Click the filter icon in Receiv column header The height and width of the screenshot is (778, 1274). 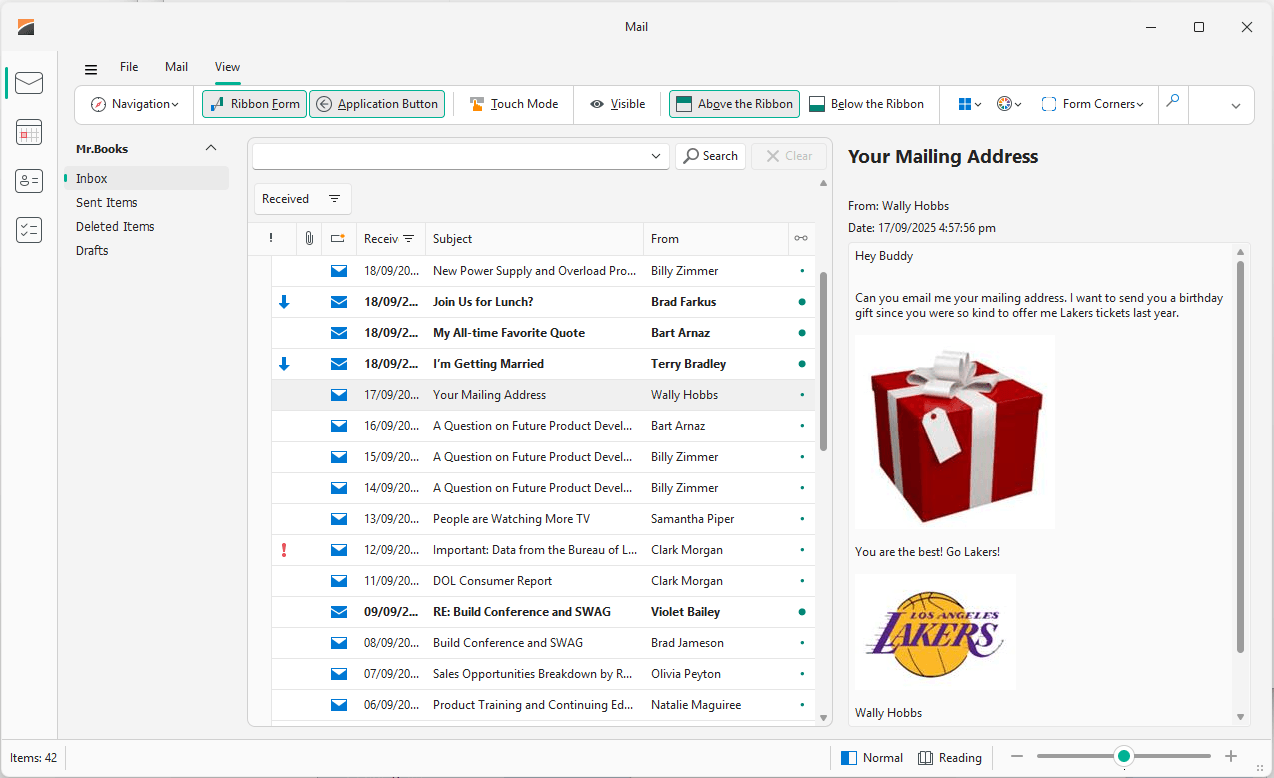click(408, 239)
